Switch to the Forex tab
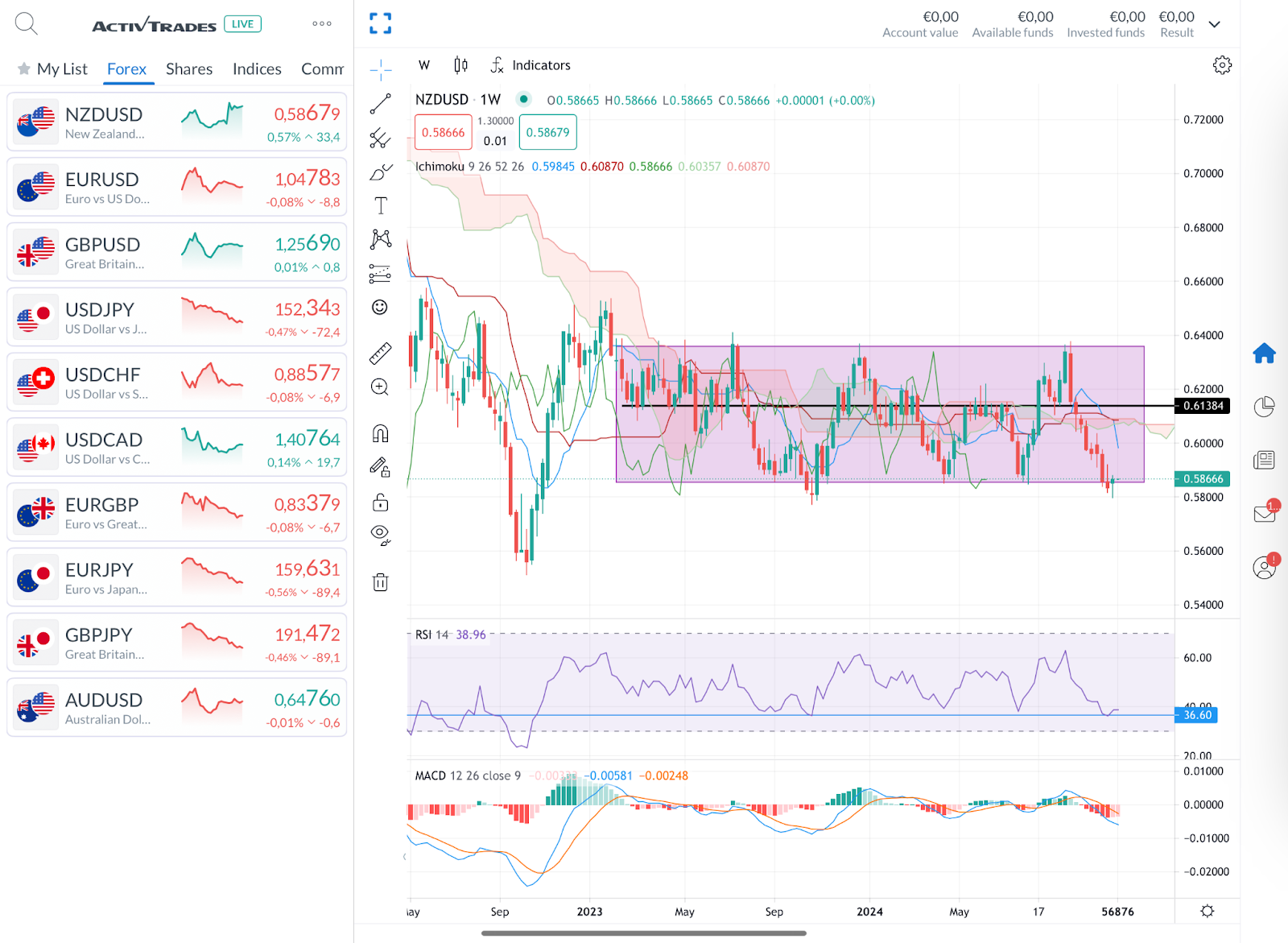This screenshot has height=943, width=1288. pyautogui.click(x=126, y=69)
